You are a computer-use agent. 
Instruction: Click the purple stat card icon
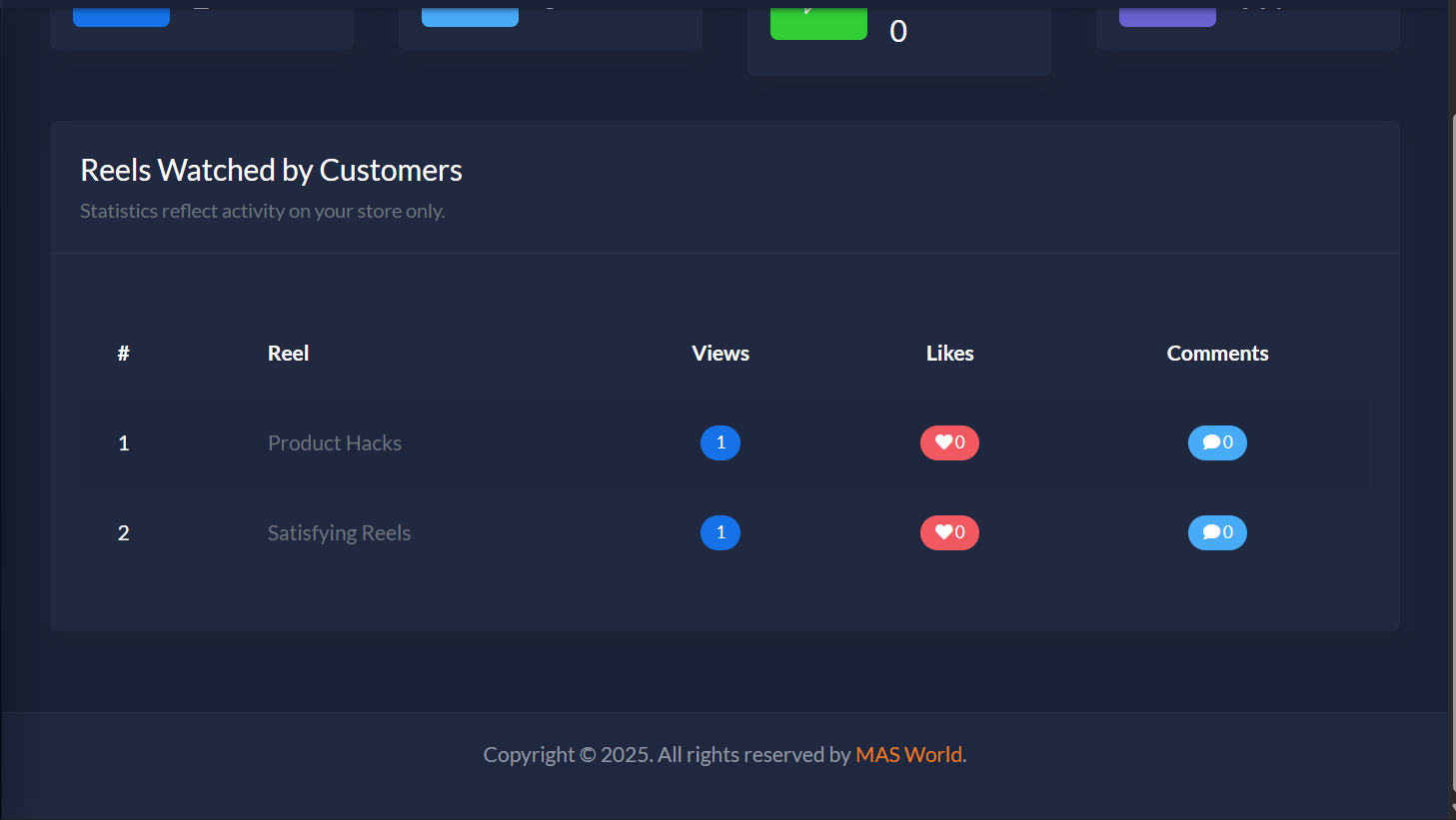click(x=1166, y=13)
